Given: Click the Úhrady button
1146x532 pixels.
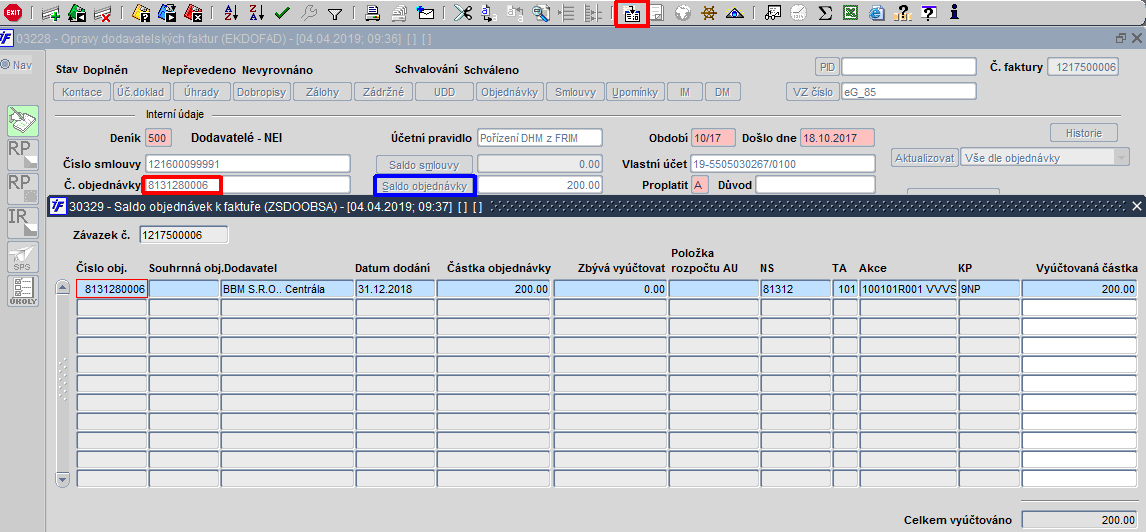Looking at the screenshot, I should [x=202, y=92].
